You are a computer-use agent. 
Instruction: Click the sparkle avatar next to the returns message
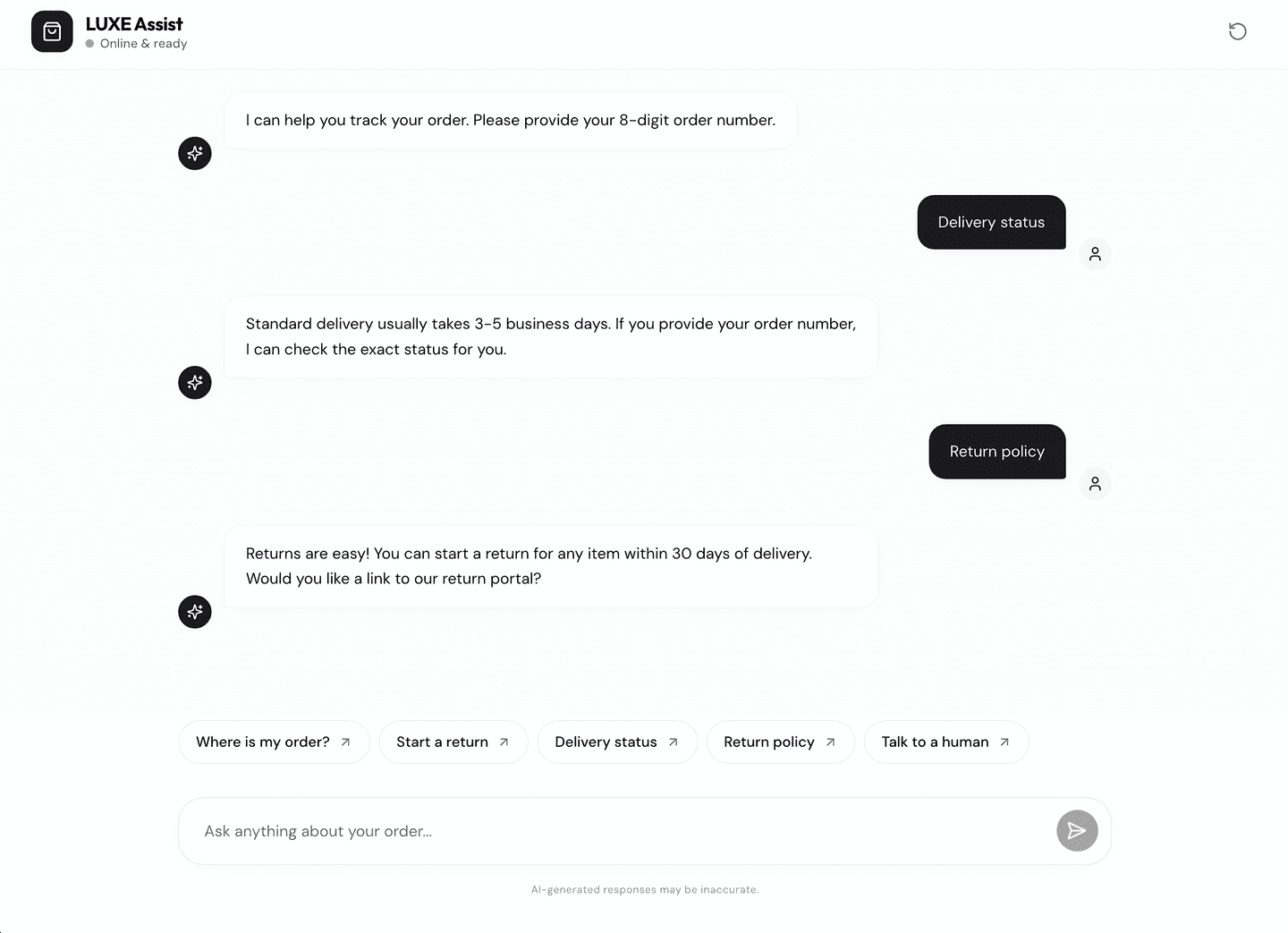click(194, 612)
